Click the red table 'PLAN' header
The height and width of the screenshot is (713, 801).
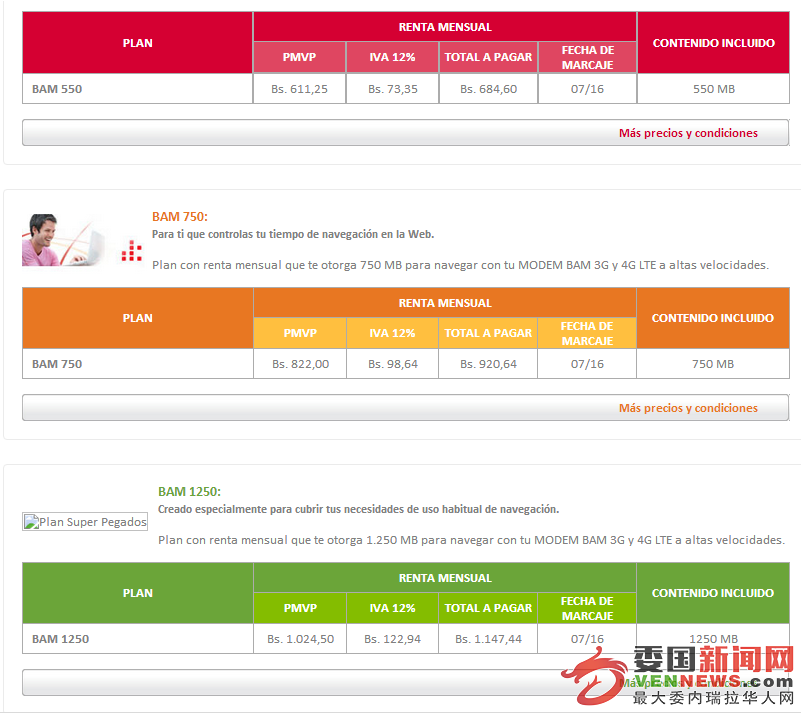[x=137, y=43]
